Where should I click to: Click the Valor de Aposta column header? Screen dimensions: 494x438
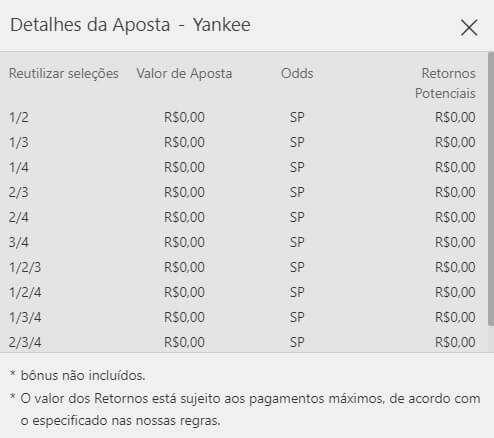pyautogui.click(x=184, y=73)
